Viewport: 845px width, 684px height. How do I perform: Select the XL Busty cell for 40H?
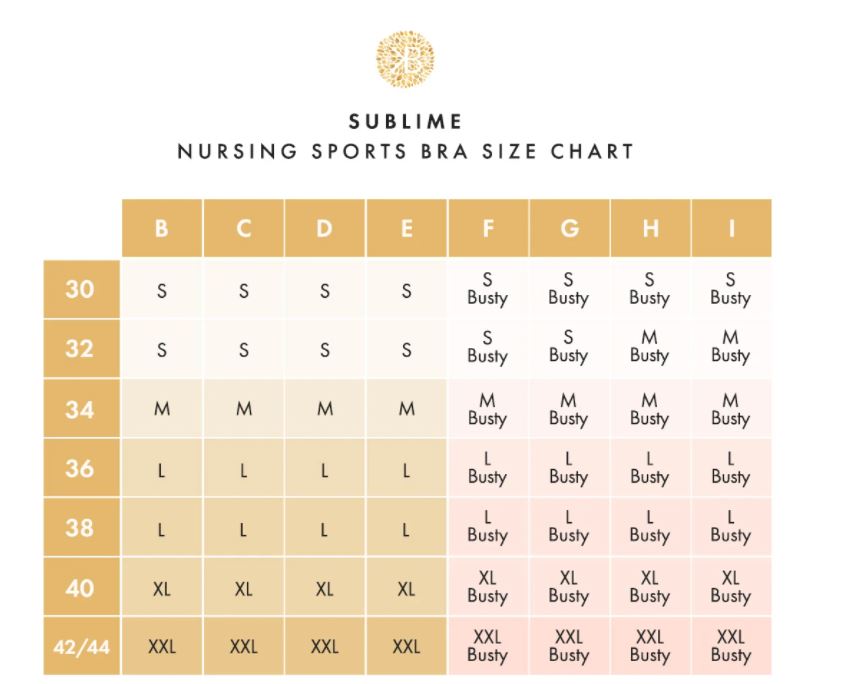(x=650, y=588)
